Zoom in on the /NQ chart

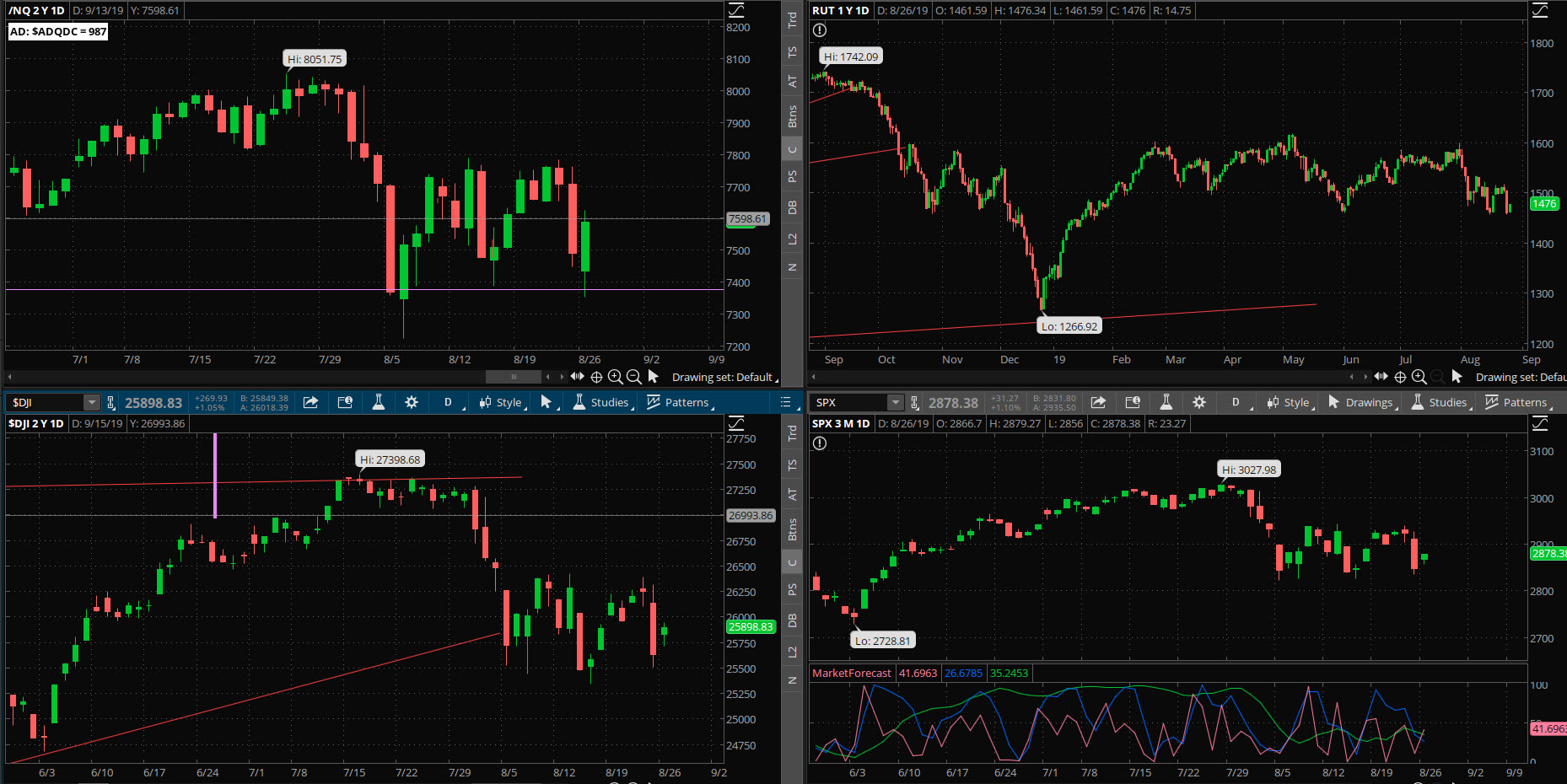615,377
